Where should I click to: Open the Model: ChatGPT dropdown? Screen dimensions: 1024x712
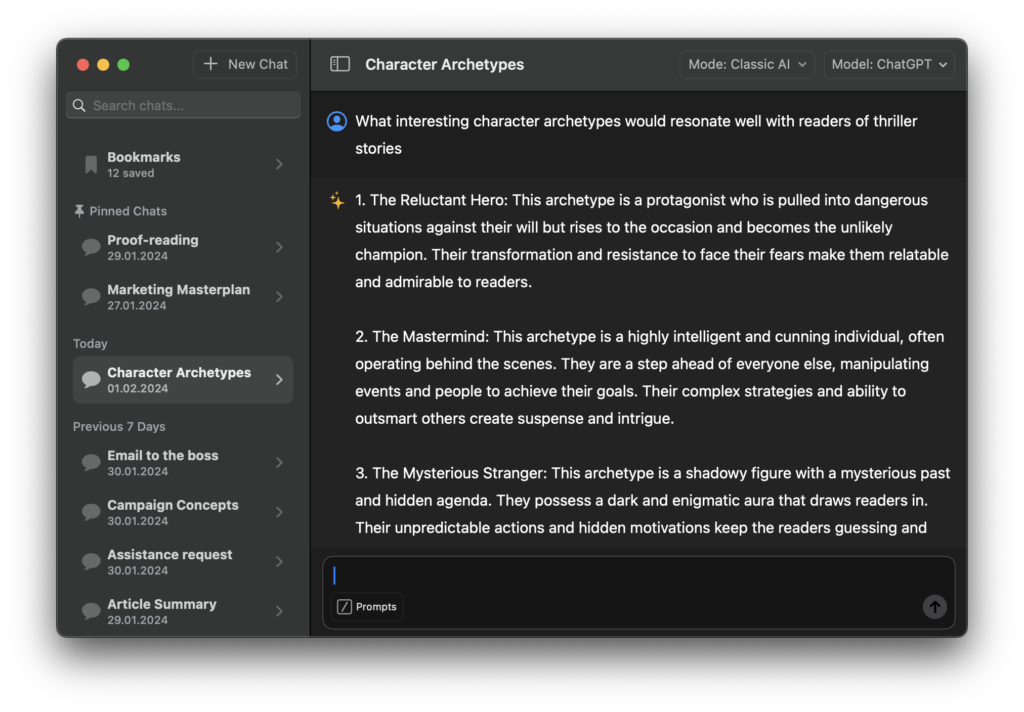click(x=889, y=64)
